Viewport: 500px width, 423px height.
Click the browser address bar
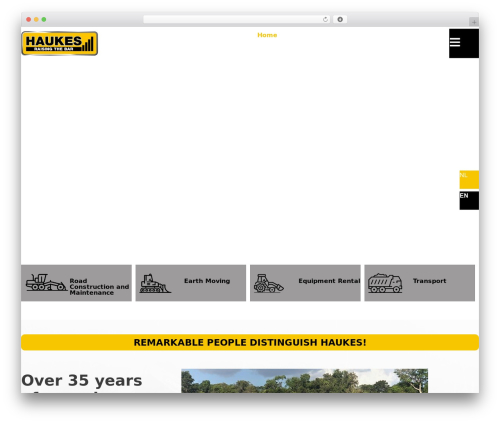(x=237, y=19)
